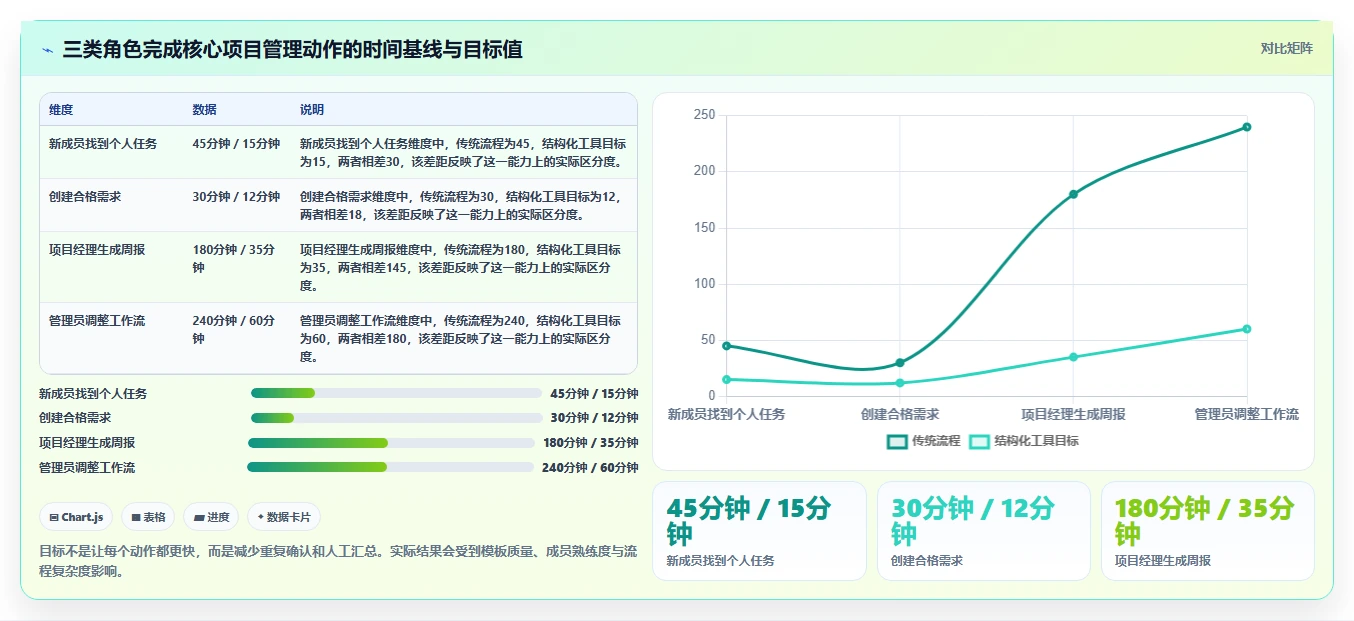Click the x-axis label 创建合格需求
Viewport: 1354px width, 621px height.
[900, 414]
